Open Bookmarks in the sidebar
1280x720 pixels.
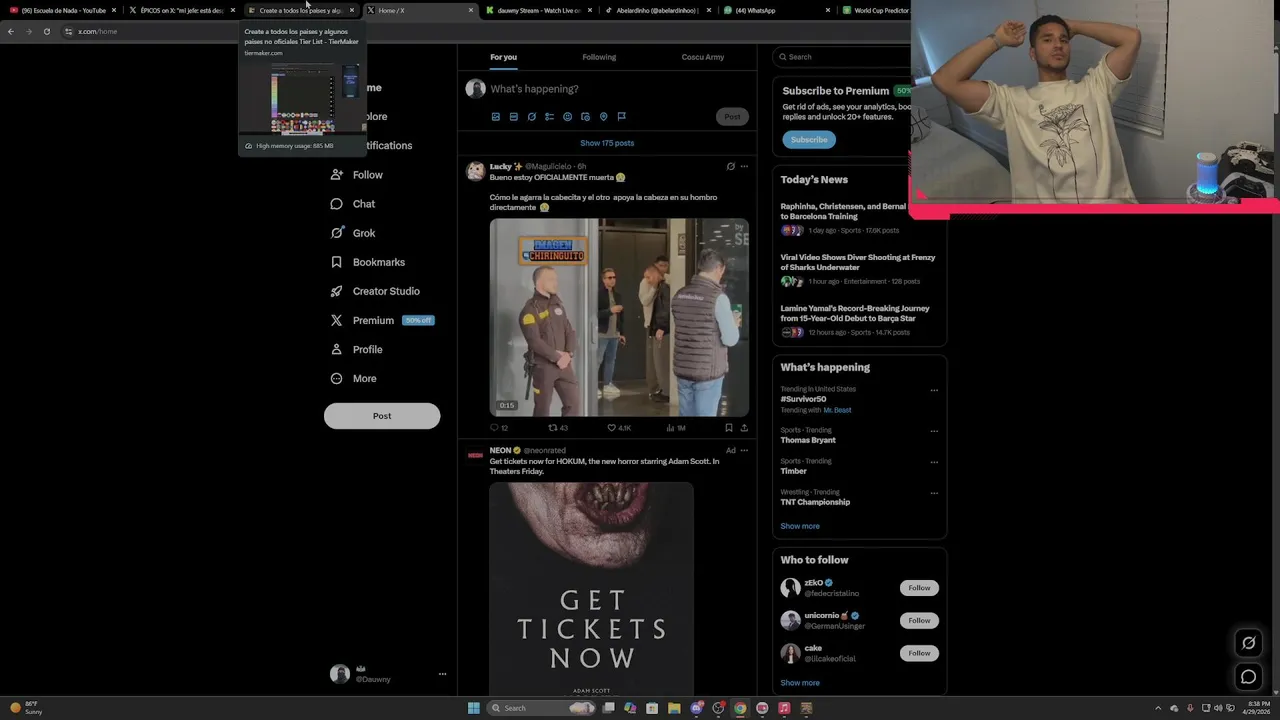pos(368,262)
